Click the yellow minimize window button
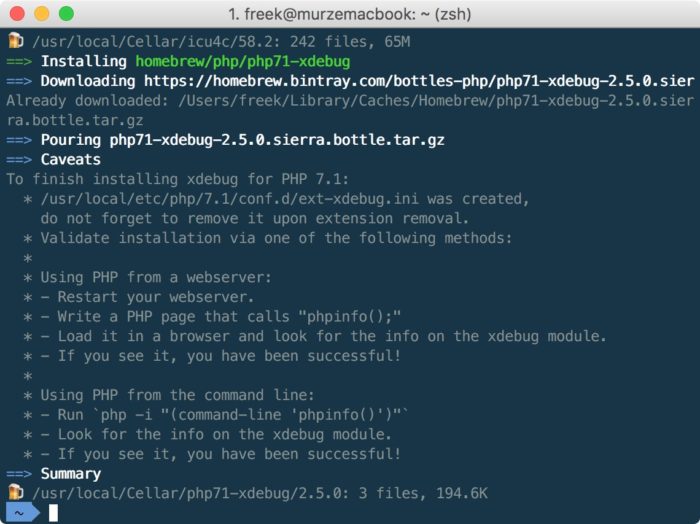Image resolution: width=700 pixels, height=524 pixels. 42,13
